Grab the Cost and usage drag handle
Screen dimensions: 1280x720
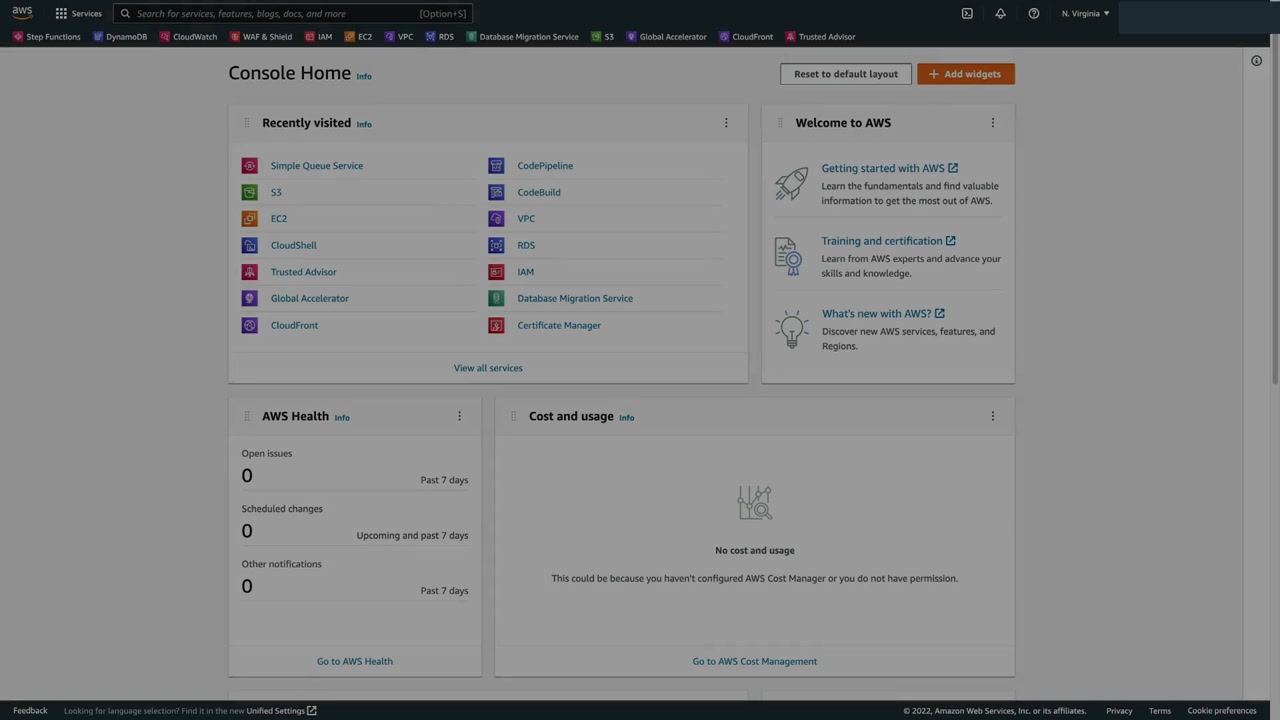click(x=513, y=416)
